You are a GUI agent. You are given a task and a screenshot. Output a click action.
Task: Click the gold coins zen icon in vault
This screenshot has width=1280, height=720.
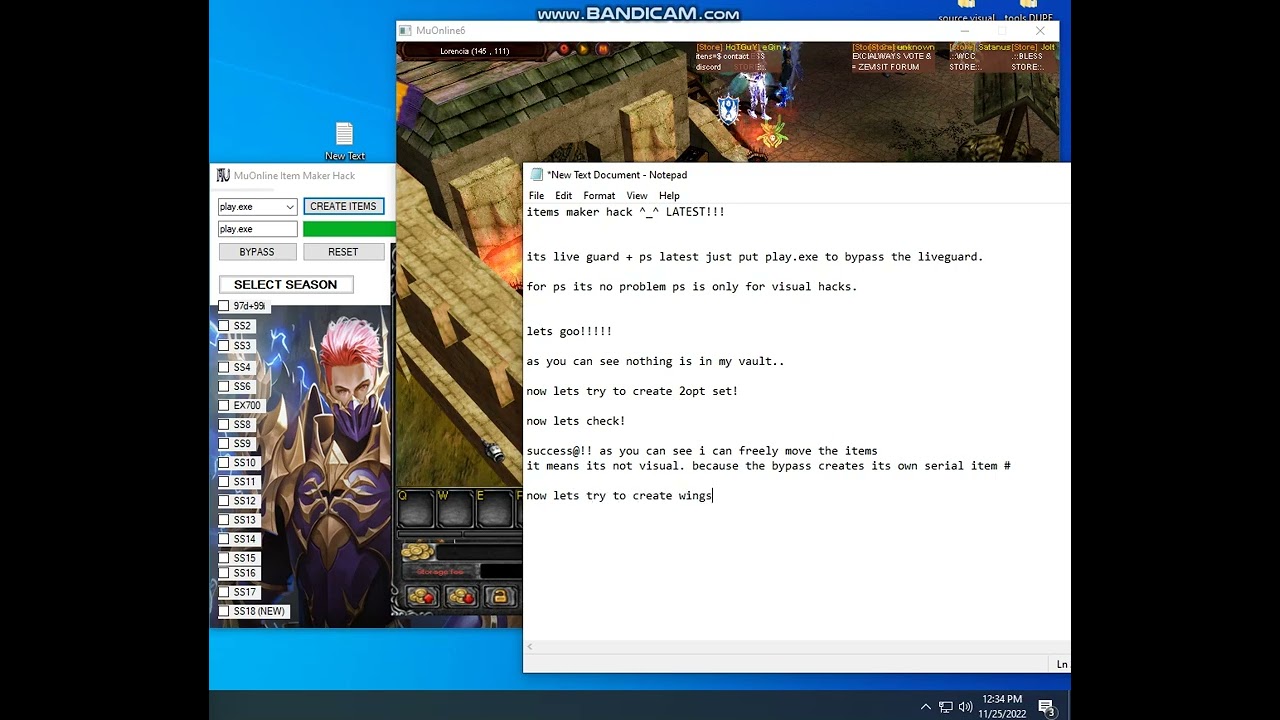point(417,552)
